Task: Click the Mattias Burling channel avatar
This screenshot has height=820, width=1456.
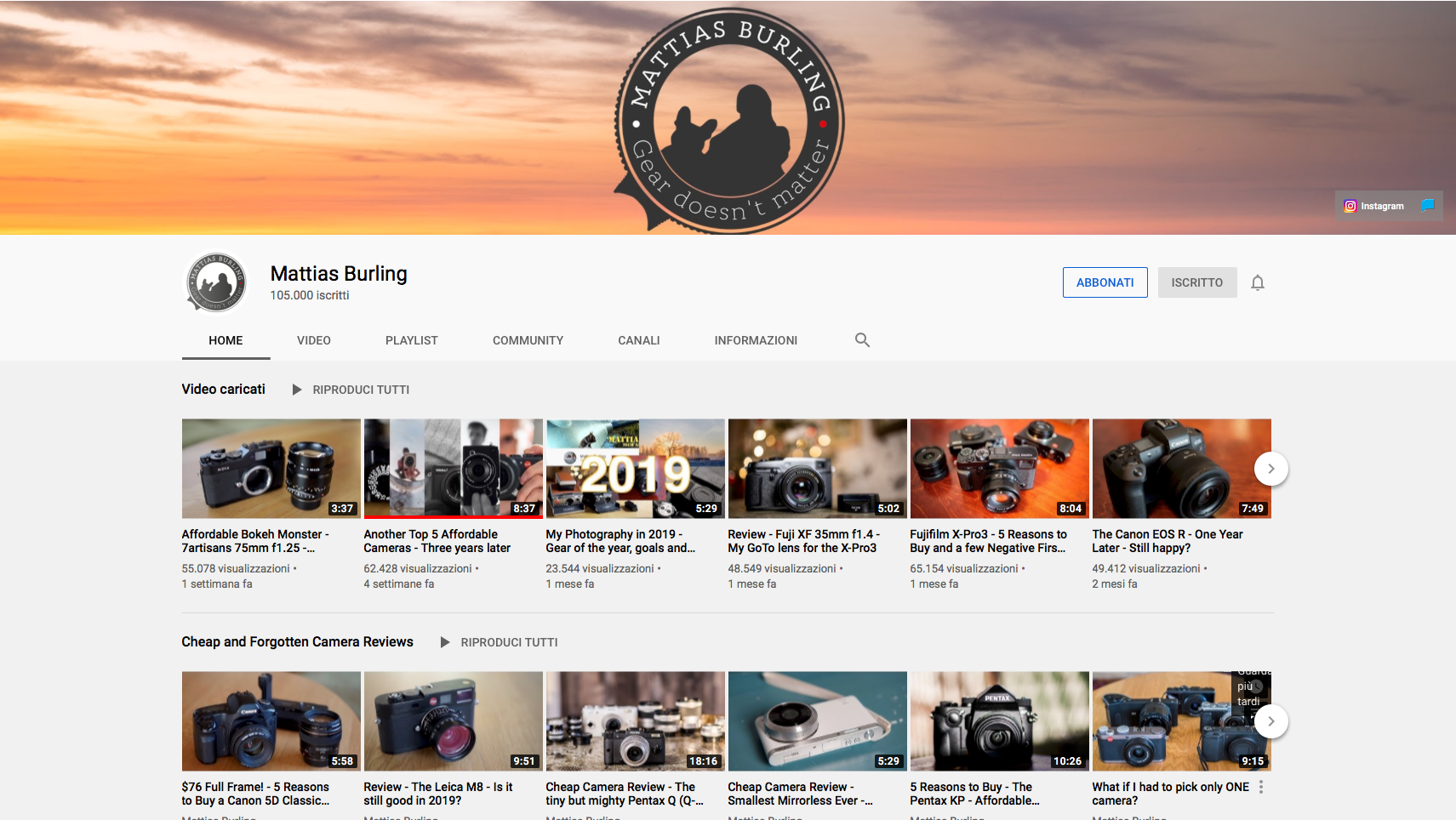Action: pyautogui.click(x=216, y=282)
